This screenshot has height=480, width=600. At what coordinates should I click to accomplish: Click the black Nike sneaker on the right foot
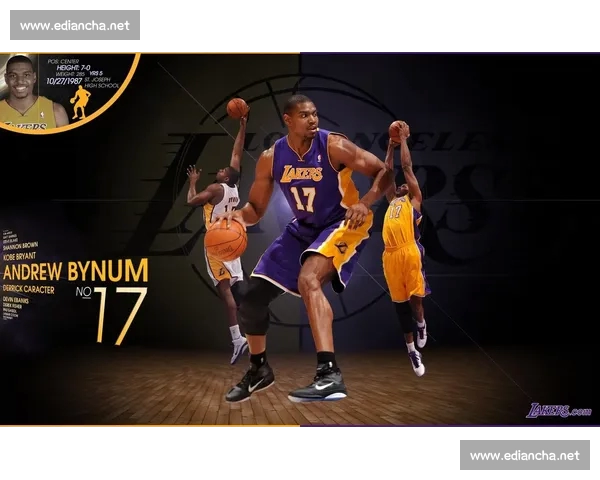[318, 385]
